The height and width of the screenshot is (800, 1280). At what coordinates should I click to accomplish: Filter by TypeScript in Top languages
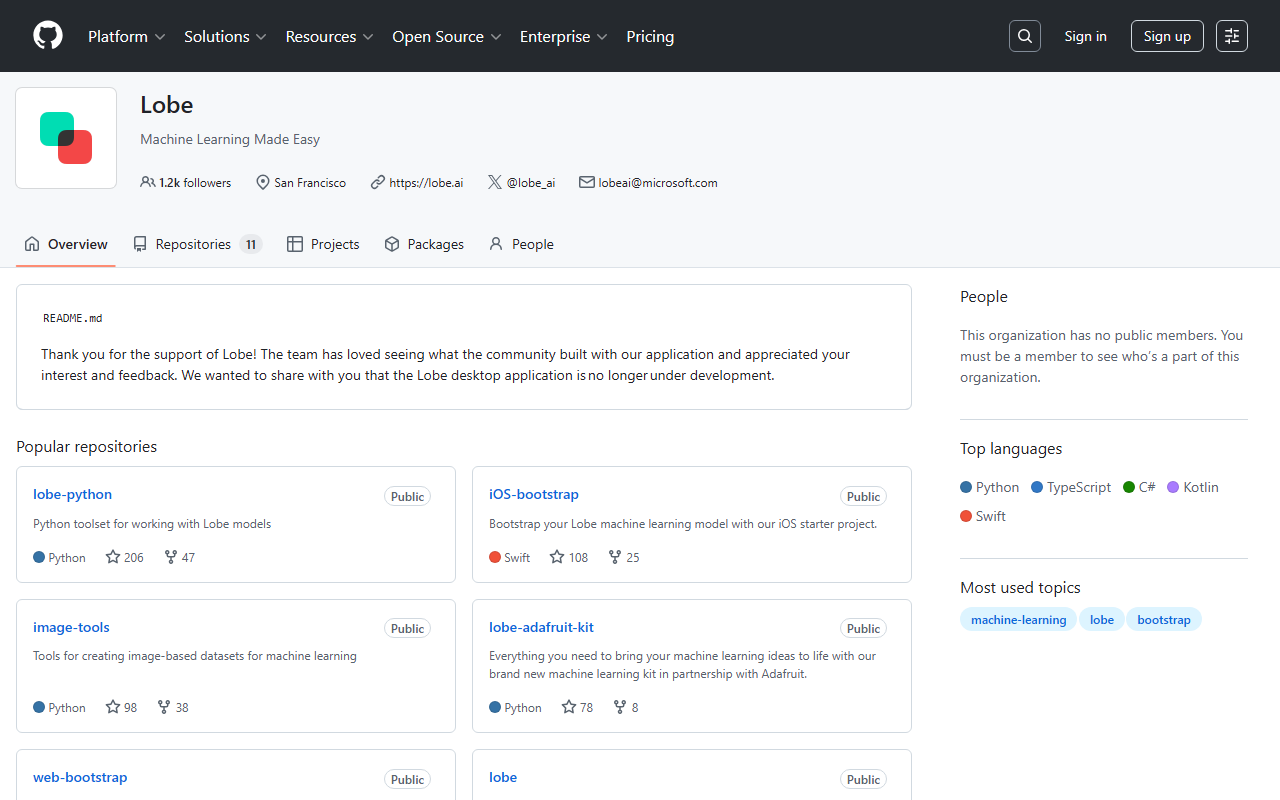1071,487
